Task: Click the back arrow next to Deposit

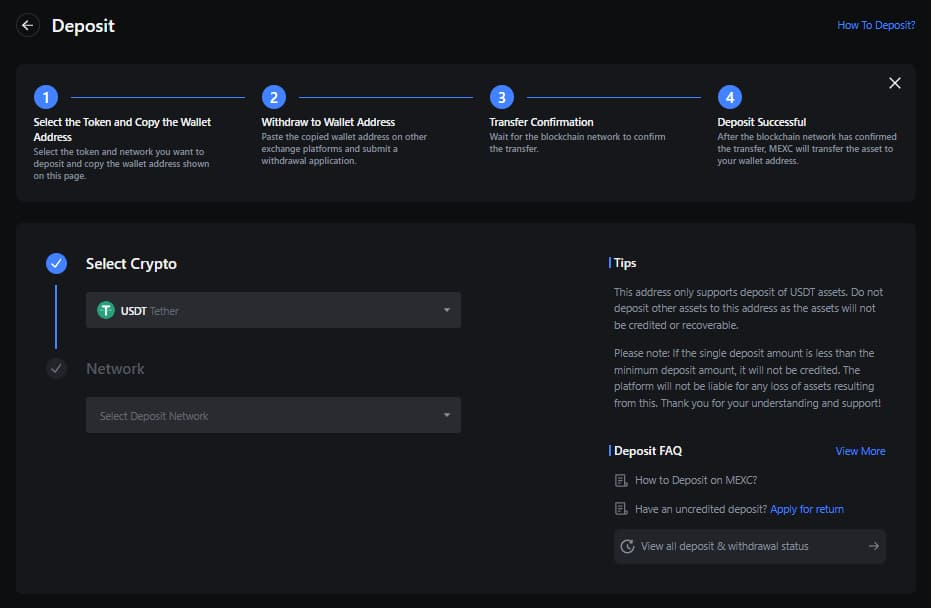Action: [x=27, y=25]
